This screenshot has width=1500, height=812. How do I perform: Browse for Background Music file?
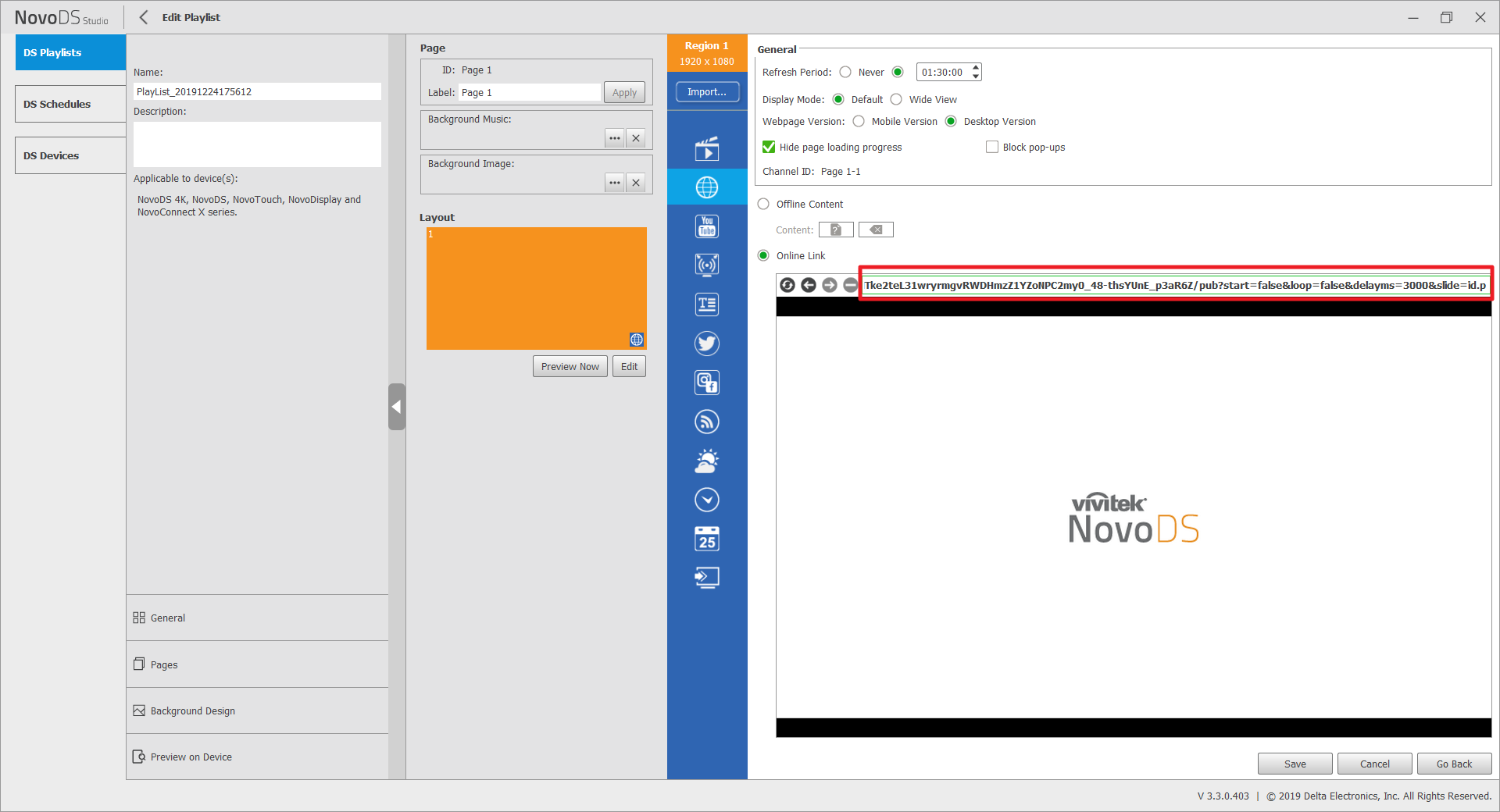pyautogui.click(x=615, y=138)
